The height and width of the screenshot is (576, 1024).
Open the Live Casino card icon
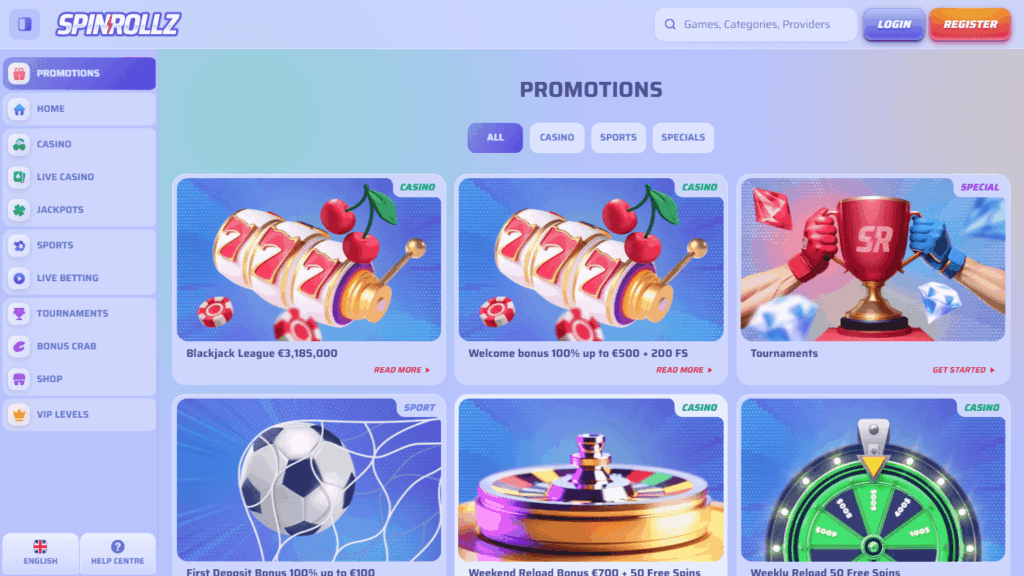(19, 177)
